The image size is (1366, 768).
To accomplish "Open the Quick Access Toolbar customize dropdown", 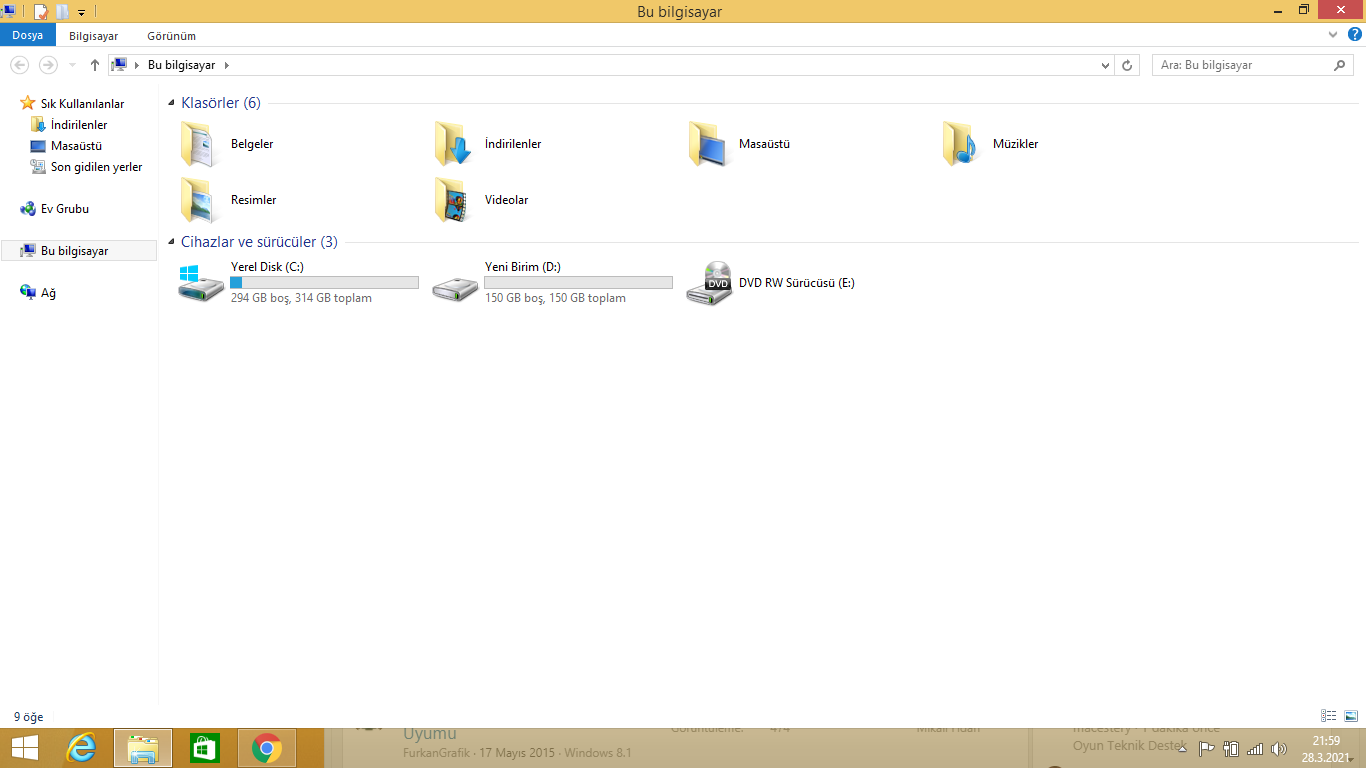I will (x=81, y=13).
